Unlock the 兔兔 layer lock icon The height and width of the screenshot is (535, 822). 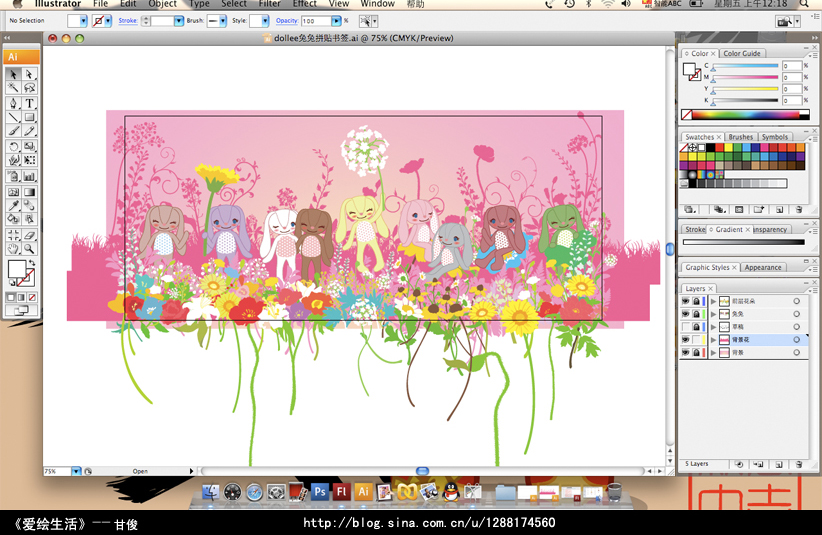696,314
